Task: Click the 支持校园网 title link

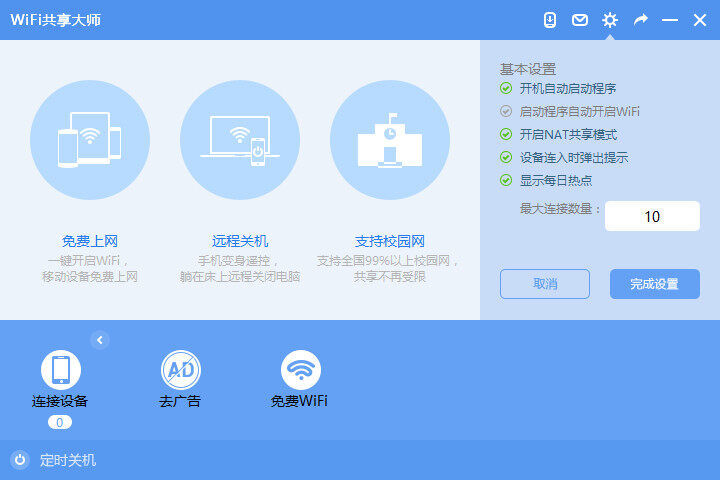Action: pyautogui.click(x=390, y=241)
